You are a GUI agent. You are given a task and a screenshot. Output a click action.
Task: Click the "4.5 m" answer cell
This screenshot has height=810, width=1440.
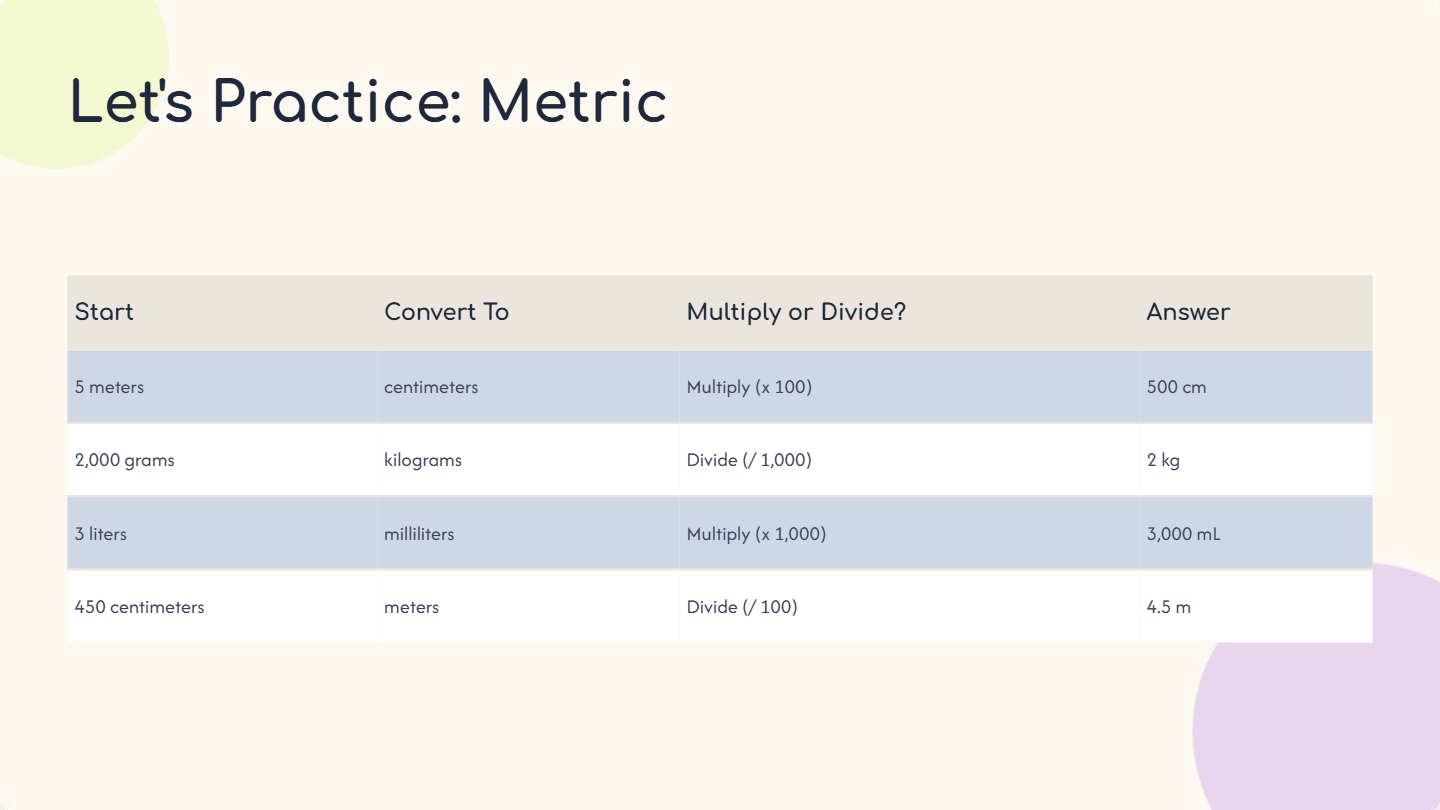[1168, 607]
